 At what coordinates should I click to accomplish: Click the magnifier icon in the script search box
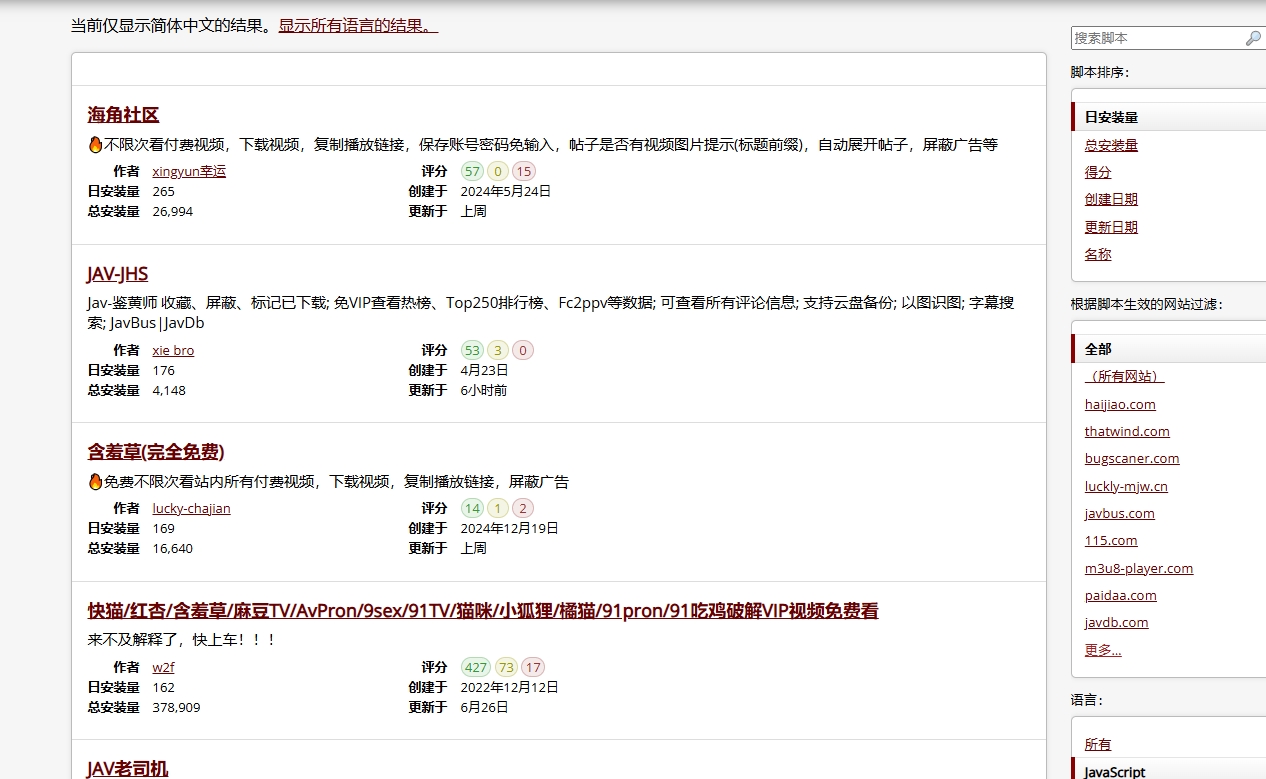(1252, 38)
